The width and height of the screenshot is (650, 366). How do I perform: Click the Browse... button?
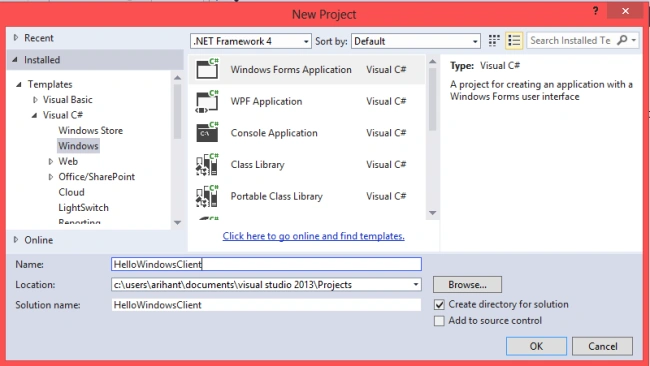tap(467, 285)
